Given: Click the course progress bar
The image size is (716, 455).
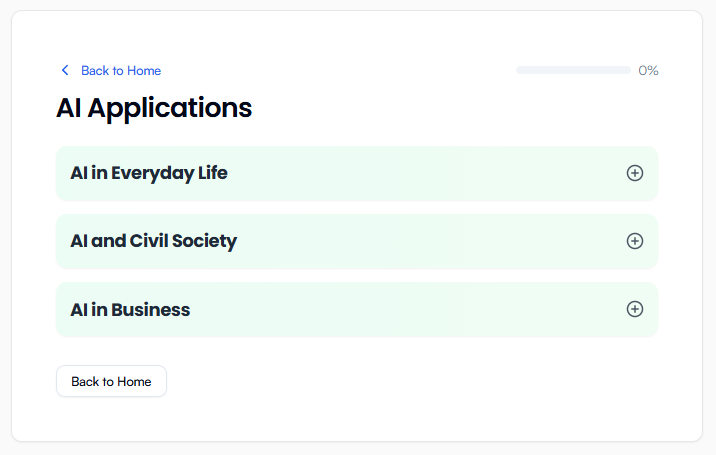Looking at the screenshot, I should (x=572, y=70).
